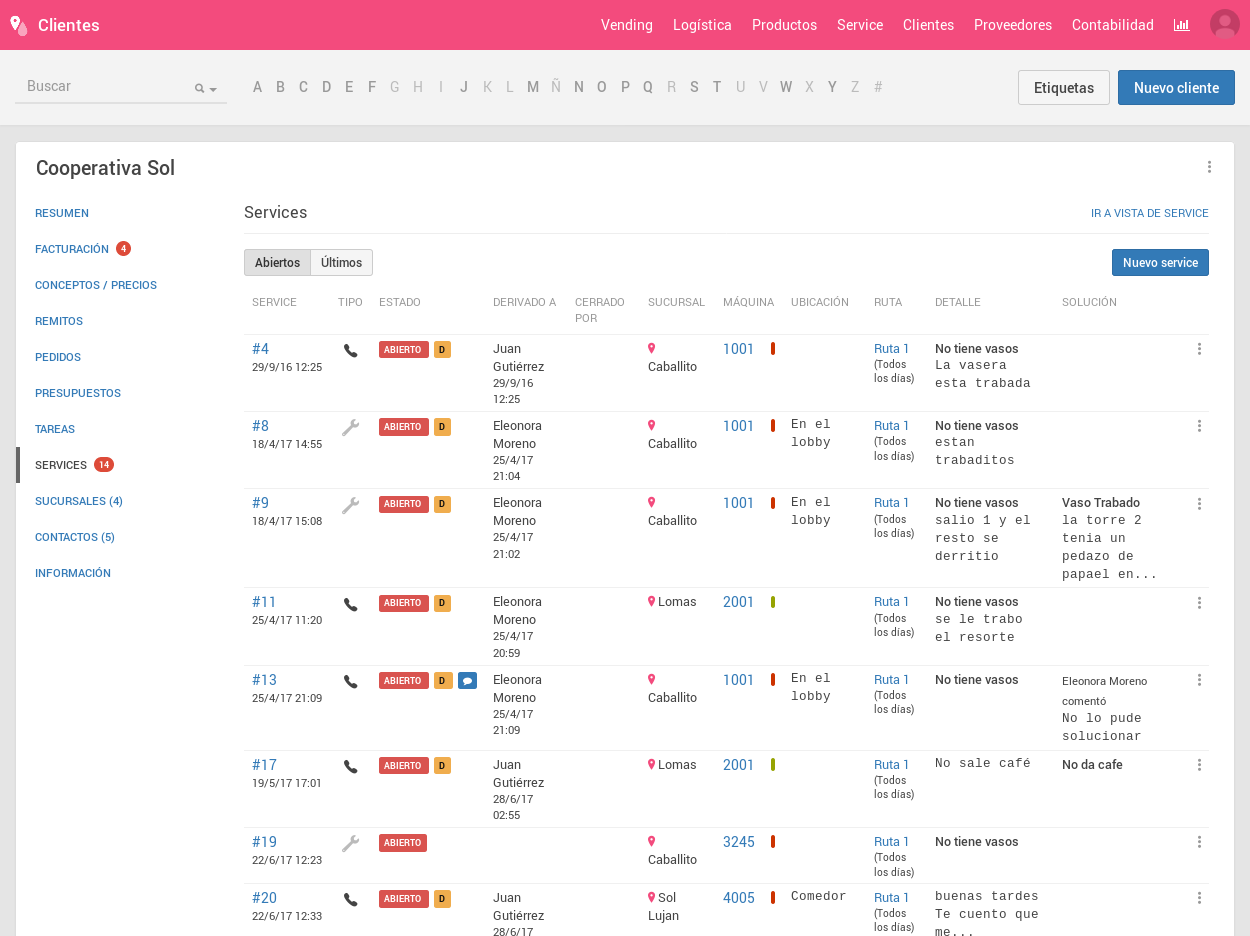Follow the Ir a vista de service link

1149,213
